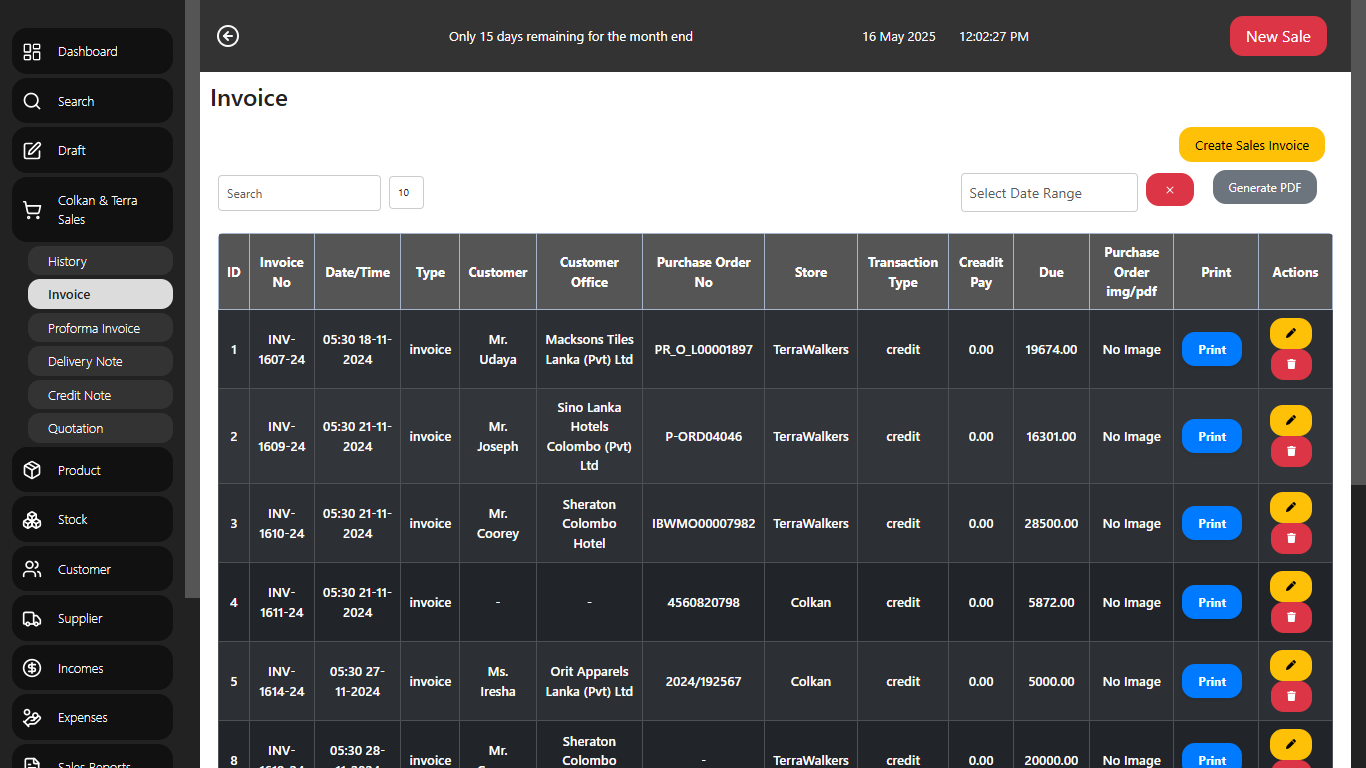The height and width of the screenshot is (768, 1366).
Task: Edit invoice INV-1610-24 with pencil icon
Action: [x=1290, y=507]
